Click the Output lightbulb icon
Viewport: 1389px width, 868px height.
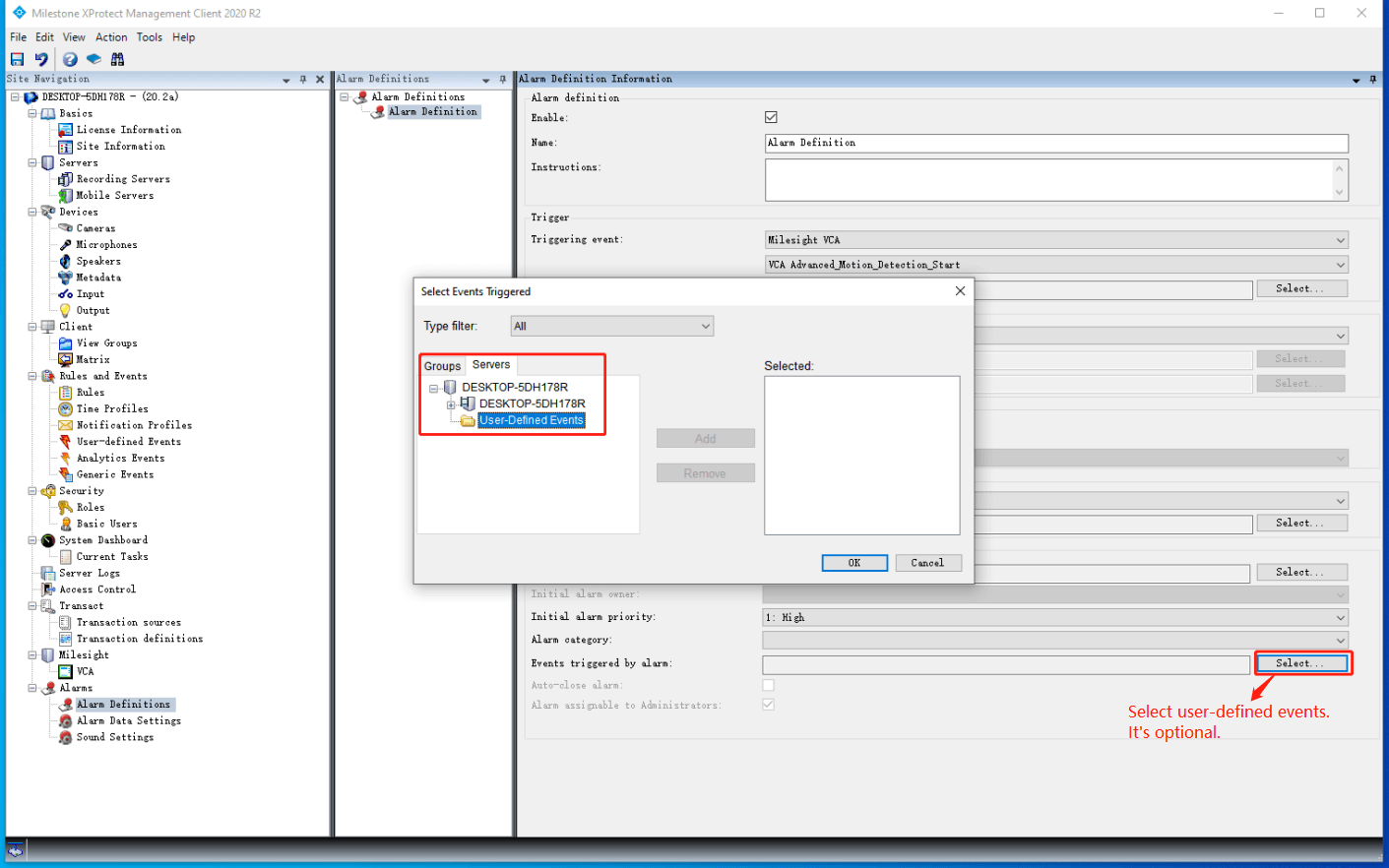66,311
